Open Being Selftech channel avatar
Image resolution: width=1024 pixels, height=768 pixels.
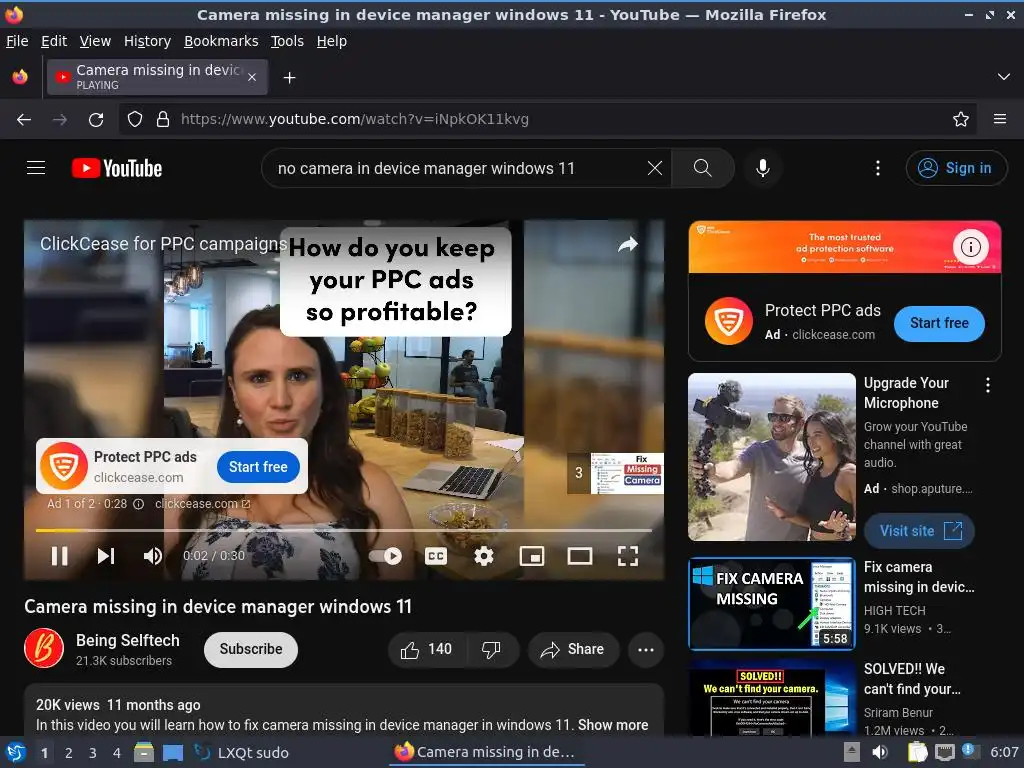point(44,648)
